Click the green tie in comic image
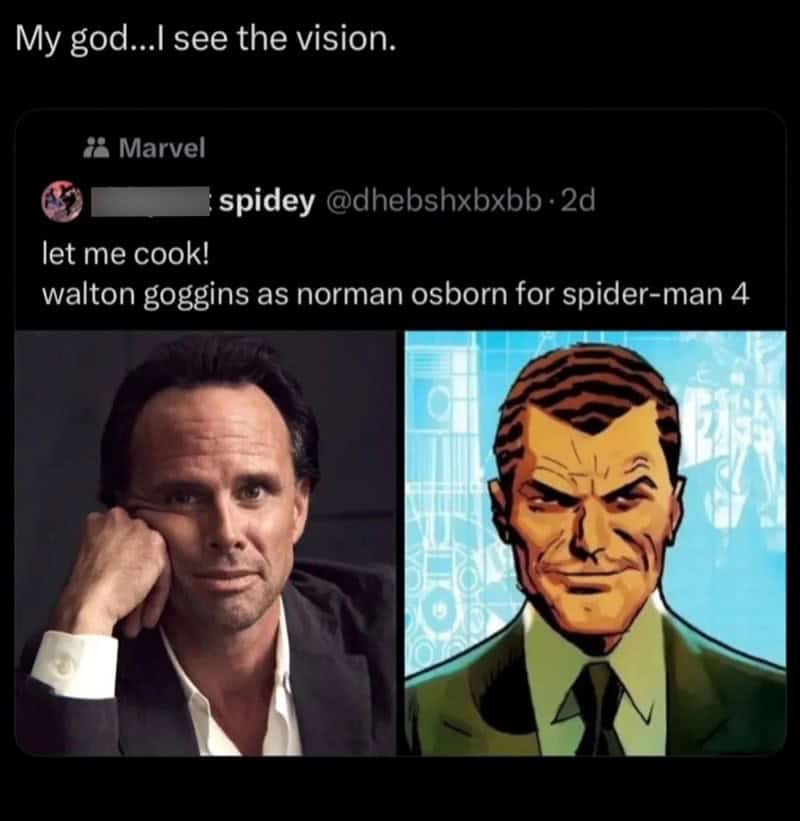This screenshot has height=821, width=800. (598, 700)
